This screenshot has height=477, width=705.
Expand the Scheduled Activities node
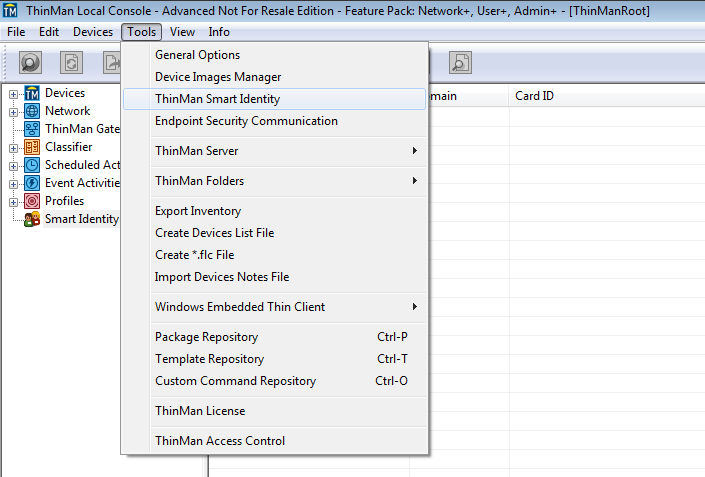(13, 166)
